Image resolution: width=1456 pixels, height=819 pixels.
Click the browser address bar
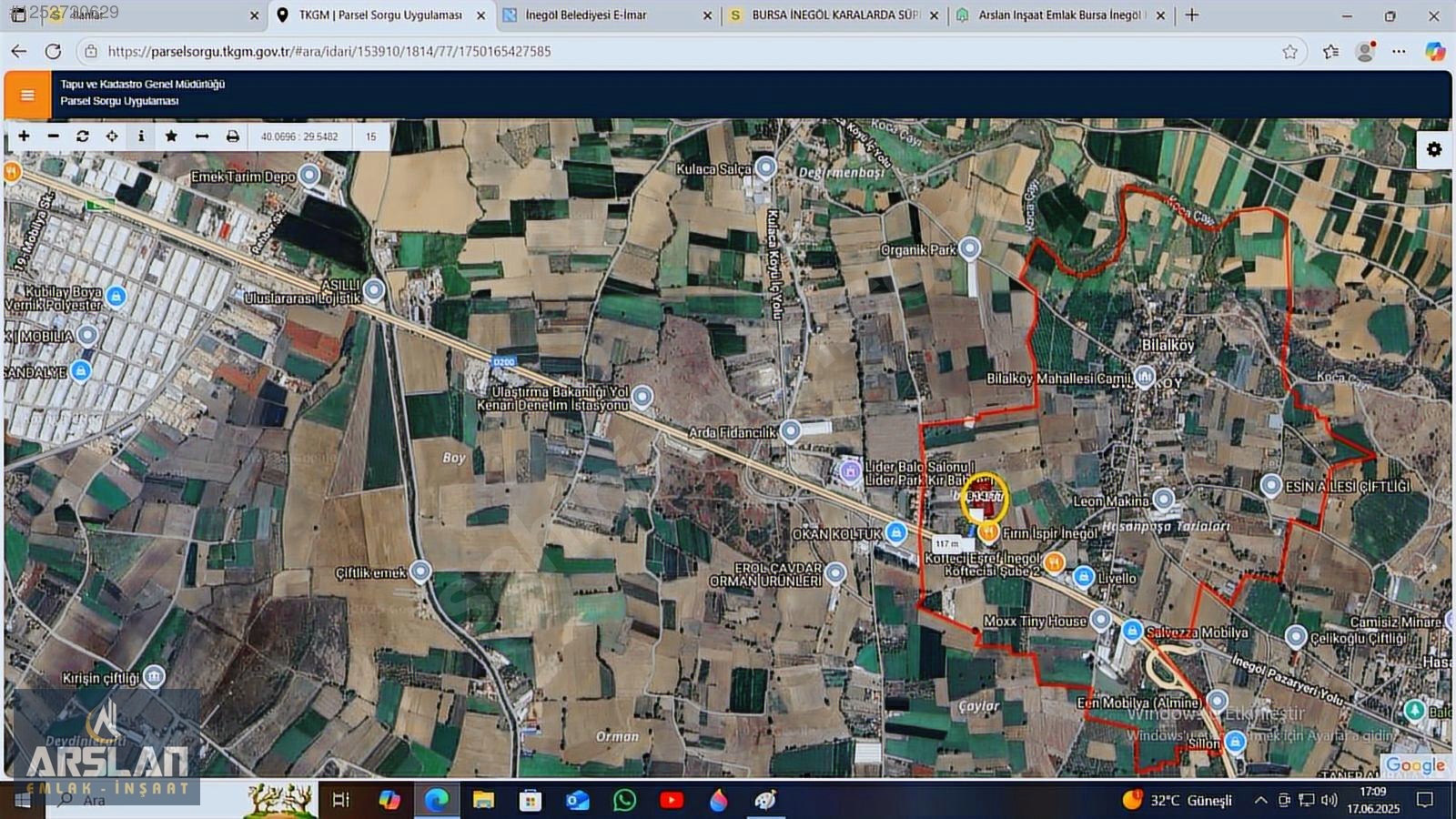click(692, 52)
